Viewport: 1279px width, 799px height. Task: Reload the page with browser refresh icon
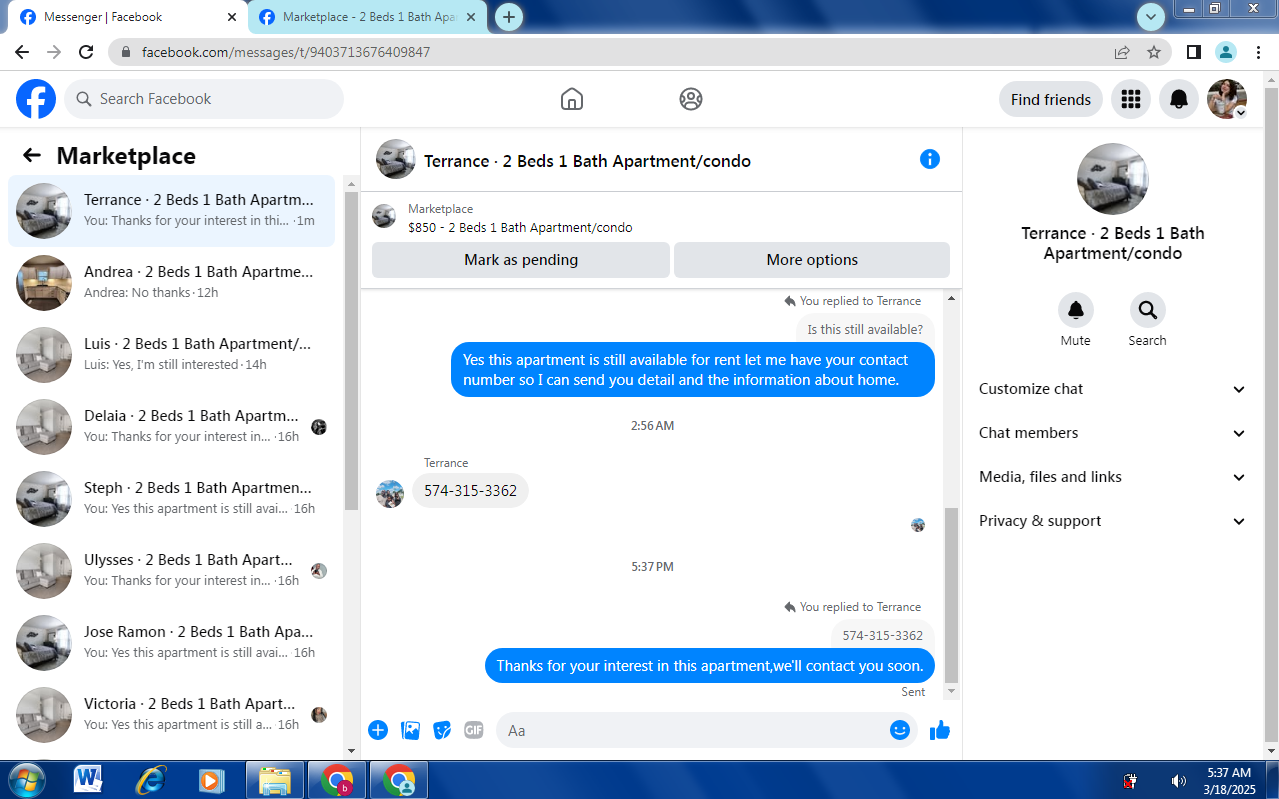[x=86, y=52]
